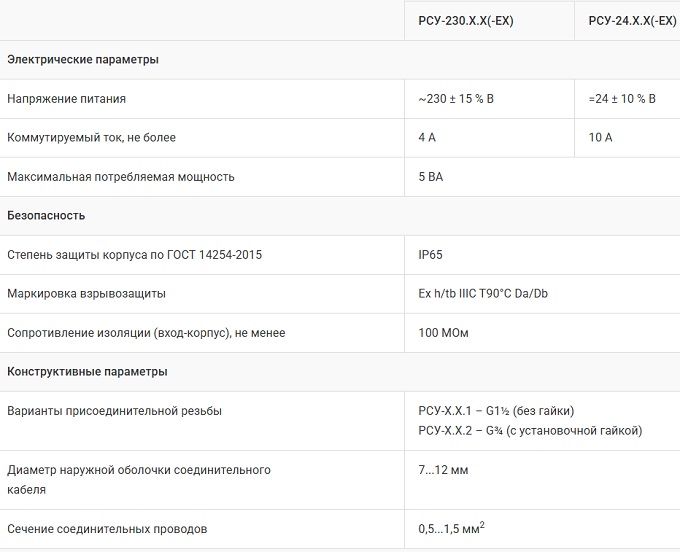Click the =24 ± 10 % В value
This screenshot has width=680, height=552.
(x=622, y=99)
